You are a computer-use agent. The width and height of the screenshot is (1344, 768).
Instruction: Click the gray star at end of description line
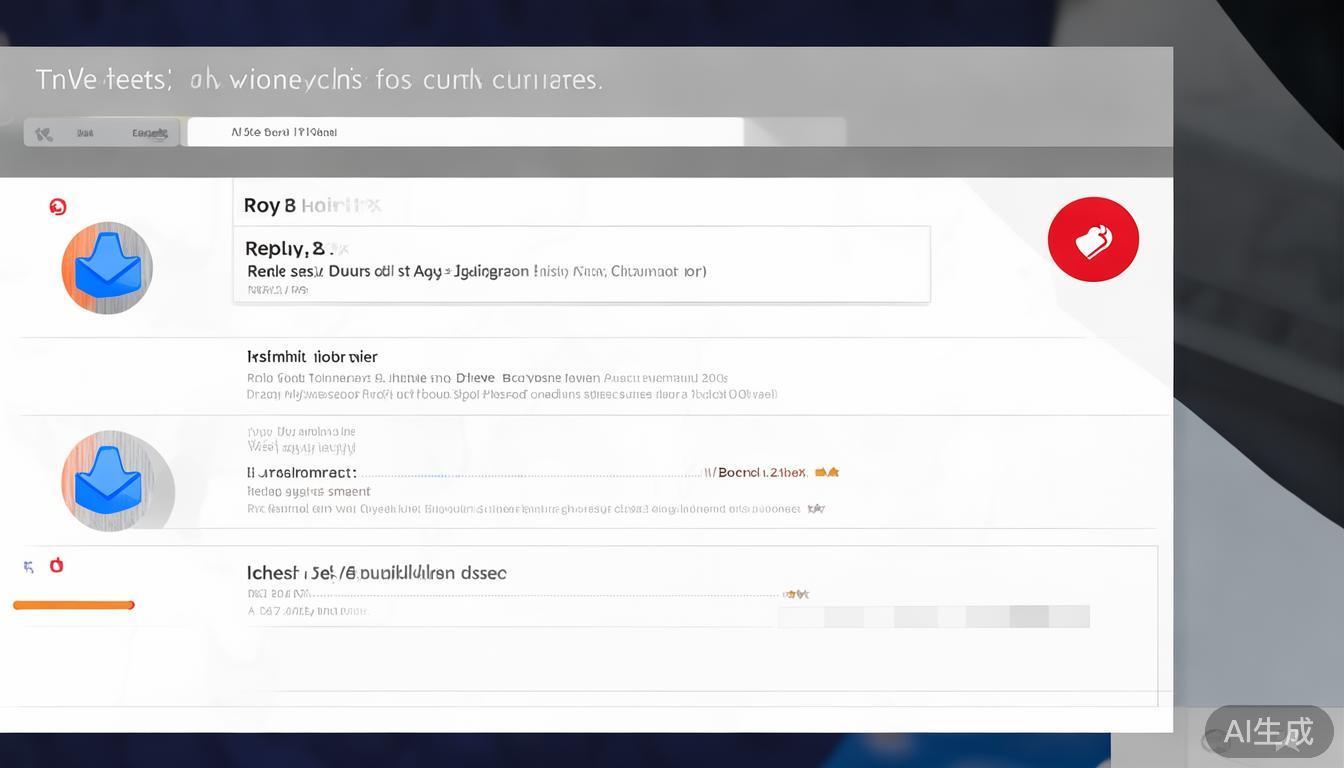click(816, 509)
